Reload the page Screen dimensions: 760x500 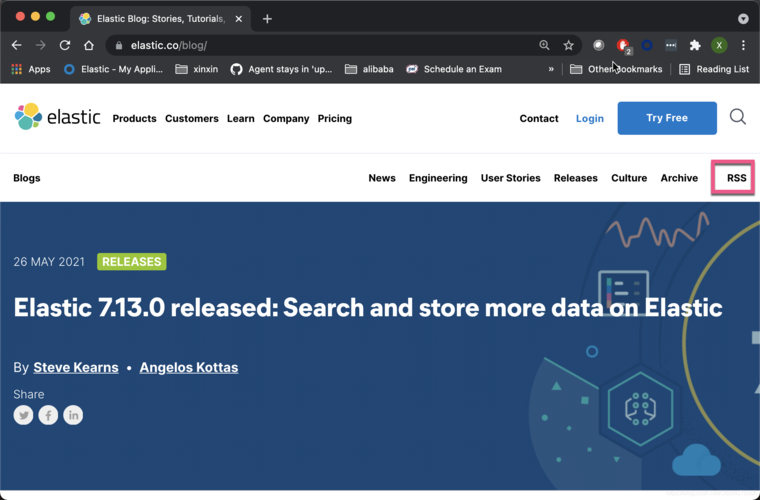(x=65, y=46)
